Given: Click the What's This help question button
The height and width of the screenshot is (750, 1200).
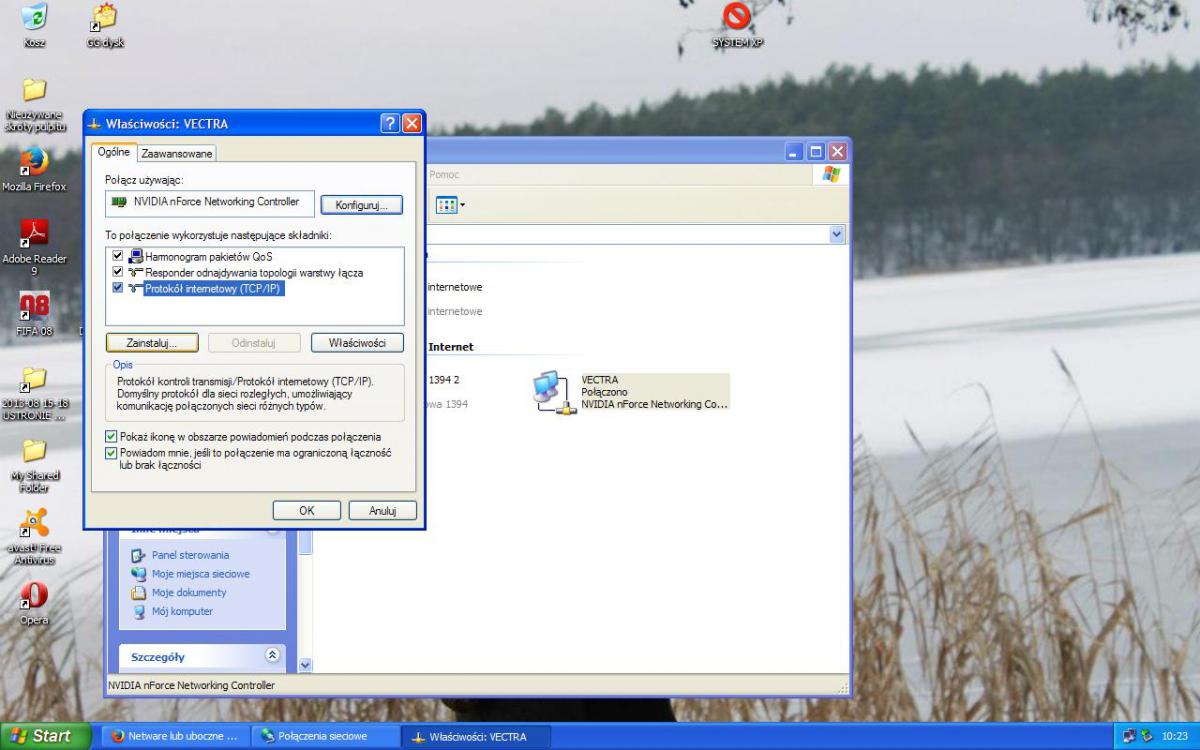Looking at the screenshot, I should tap(390, 124).
